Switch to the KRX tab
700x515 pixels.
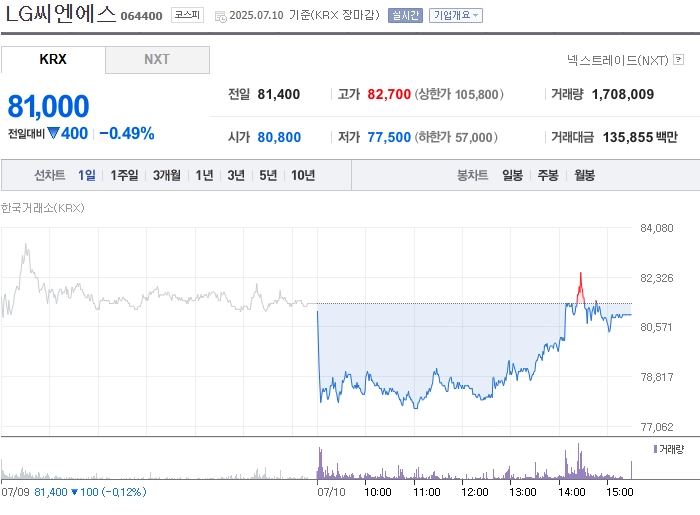(x=53, y=59)
